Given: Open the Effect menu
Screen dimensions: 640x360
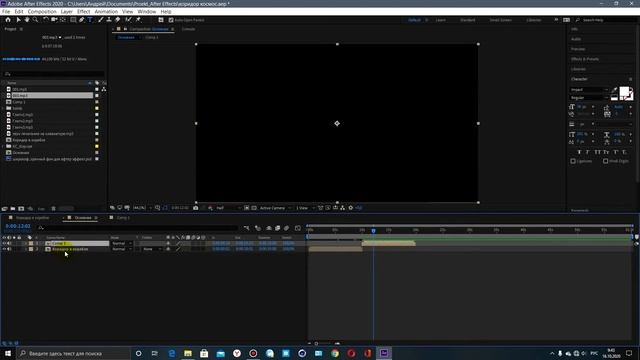Looking at the screenshot, I should click(x=83, y=11).
